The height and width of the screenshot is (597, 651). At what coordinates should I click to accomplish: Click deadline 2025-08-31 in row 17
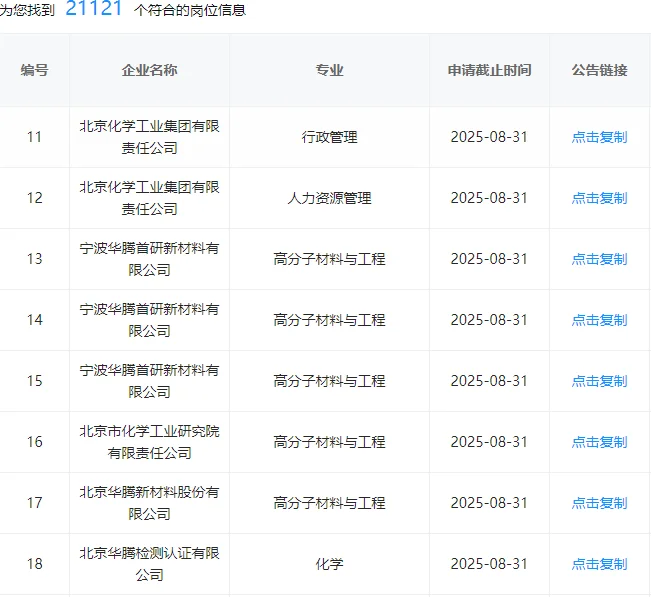(x=489, y=503)
